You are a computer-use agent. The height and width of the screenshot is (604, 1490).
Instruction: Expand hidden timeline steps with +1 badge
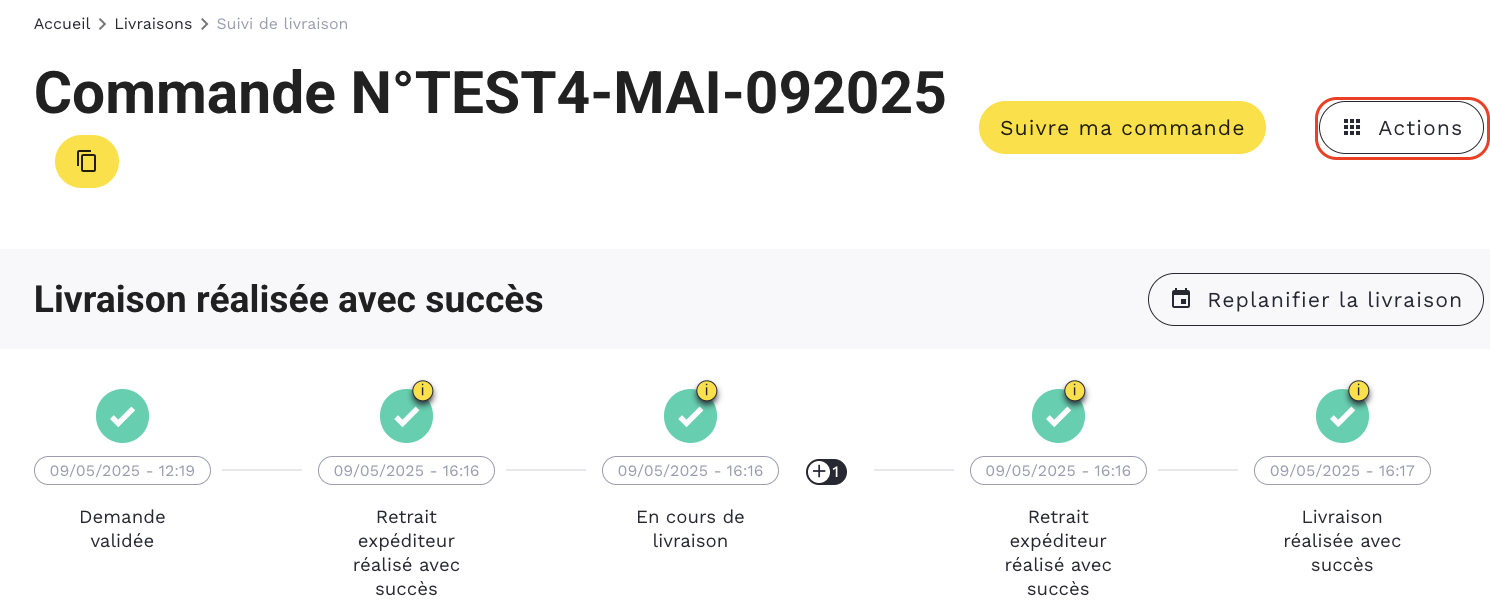click(826, 471)
